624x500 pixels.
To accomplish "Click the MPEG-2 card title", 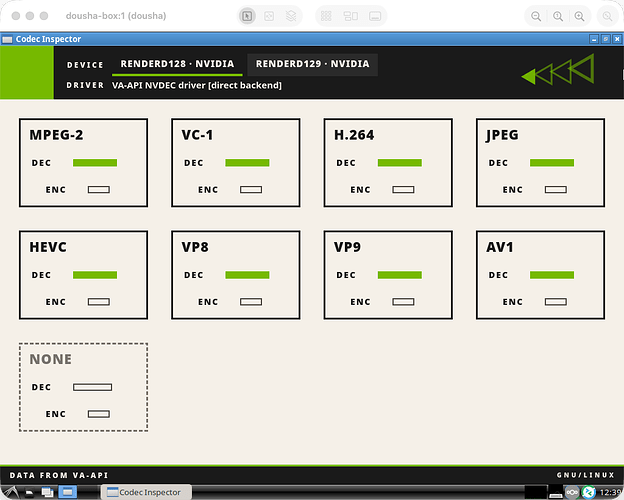I will (57, 135).
